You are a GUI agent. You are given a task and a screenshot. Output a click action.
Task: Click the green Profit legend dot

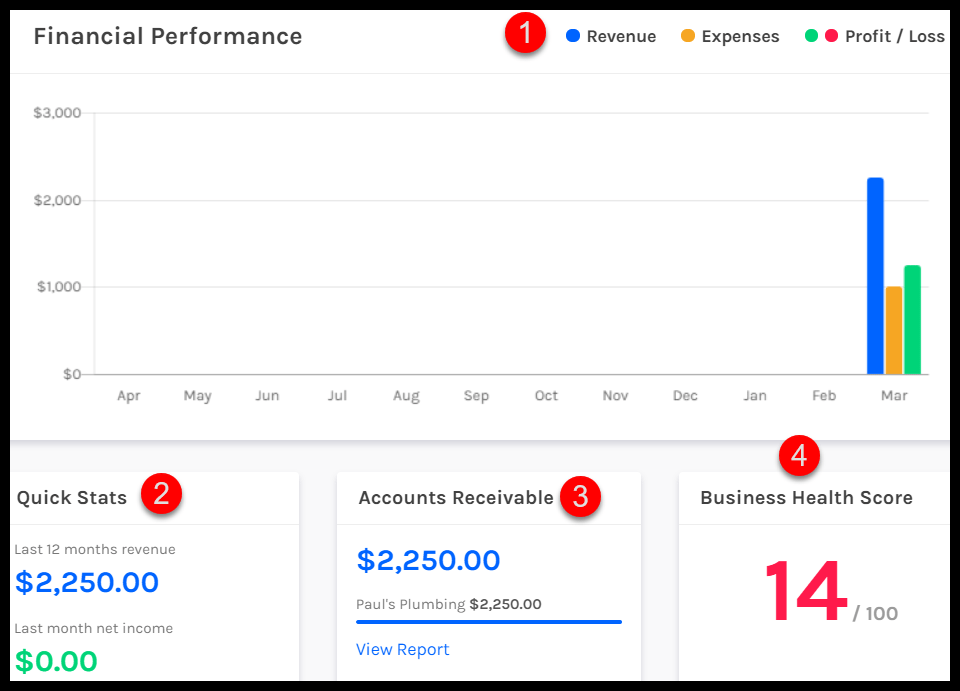(x=812, y=36)
